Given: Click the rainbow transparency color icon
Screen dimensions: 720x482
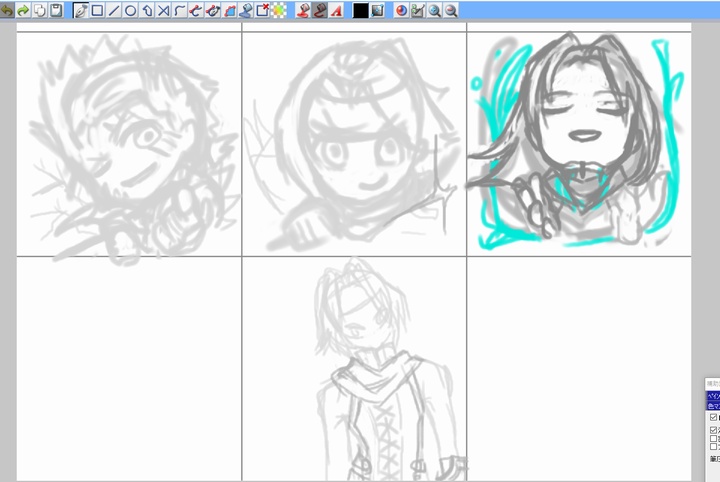Looking at the screenshot, I should pyautogui.click(x=279, y=10).
